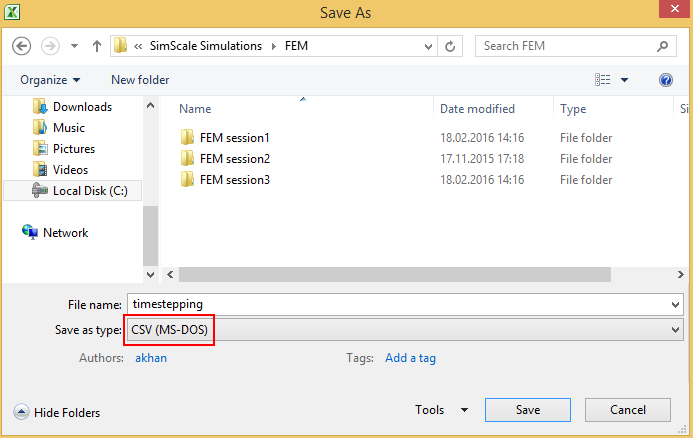Screen dimensions: 693x438
Task: Open the Organize dropdown menu
Action: tap(49, 80)
